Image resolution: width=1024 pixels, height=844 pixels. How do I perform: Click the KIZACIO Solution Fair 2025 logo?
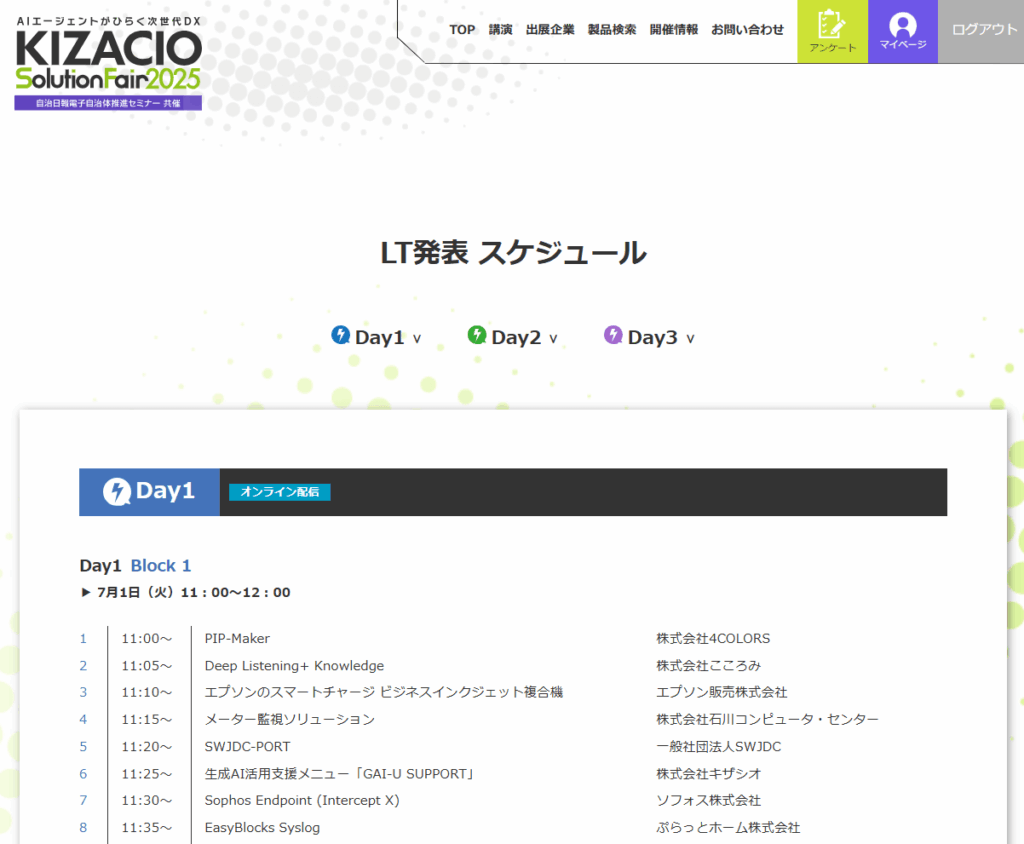108,63
